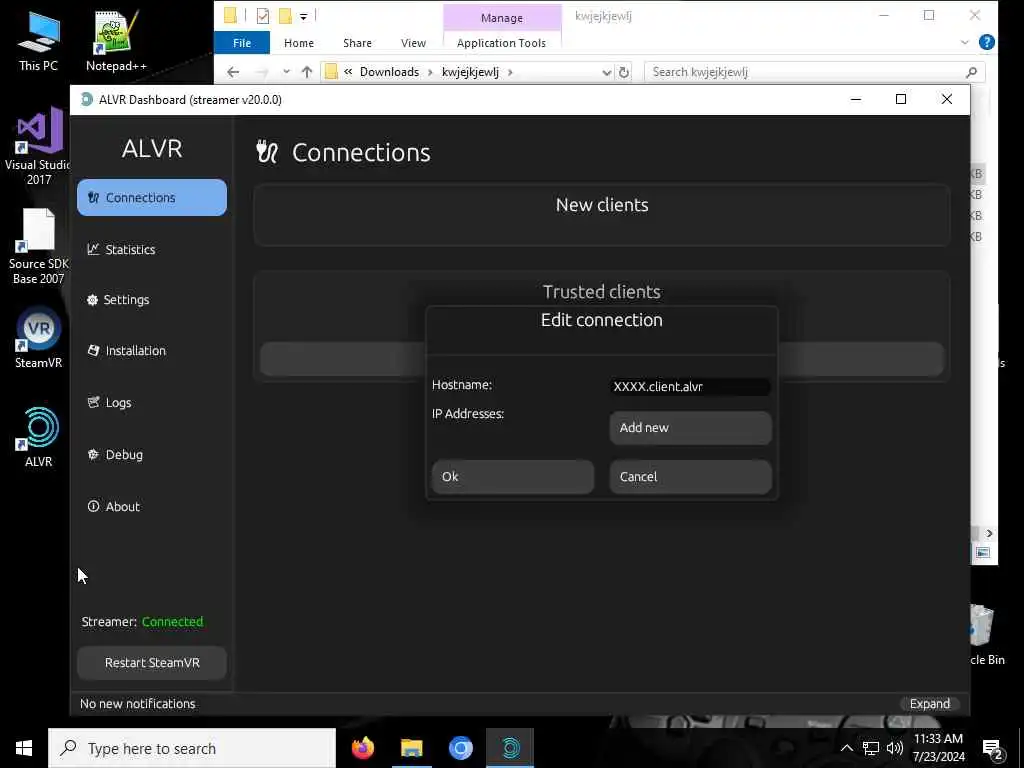The width and height of the screenshot is (1024, 768).
Task: Click the taskbar clock and date
Action: (938, 748)
